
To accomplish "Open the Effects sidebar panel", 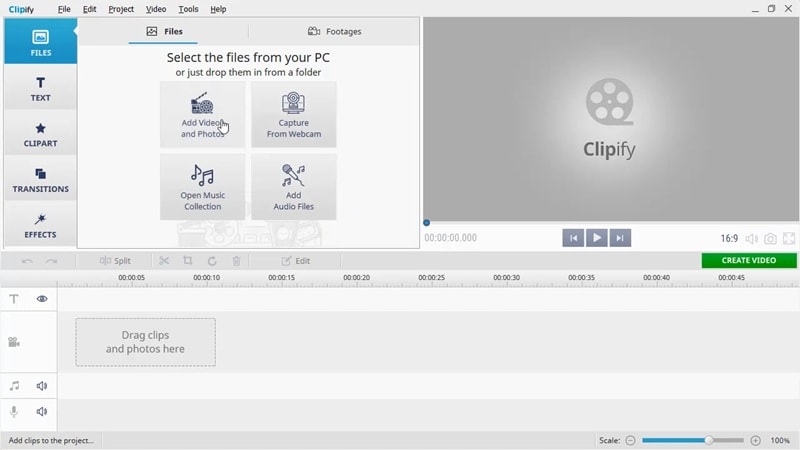I will pyautogui.click(x=40, y=226).
